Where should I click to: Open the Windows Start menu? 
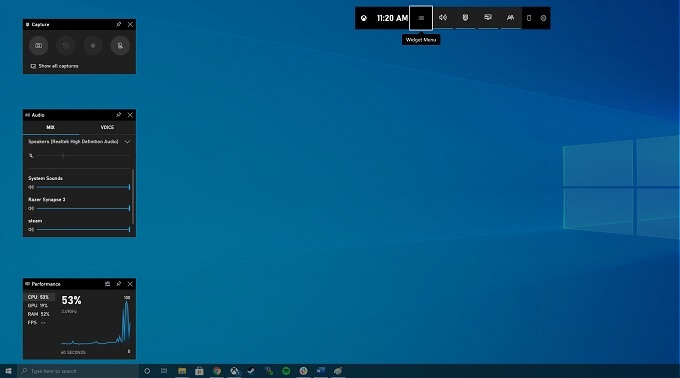(x=8, y=371)
